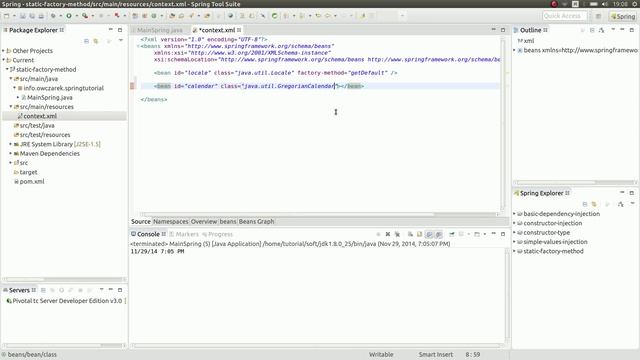The height and width of the screenshot is (360, 640).
Task: Select the info.owczarek.springtutorial package
Action: coord(63,88)
